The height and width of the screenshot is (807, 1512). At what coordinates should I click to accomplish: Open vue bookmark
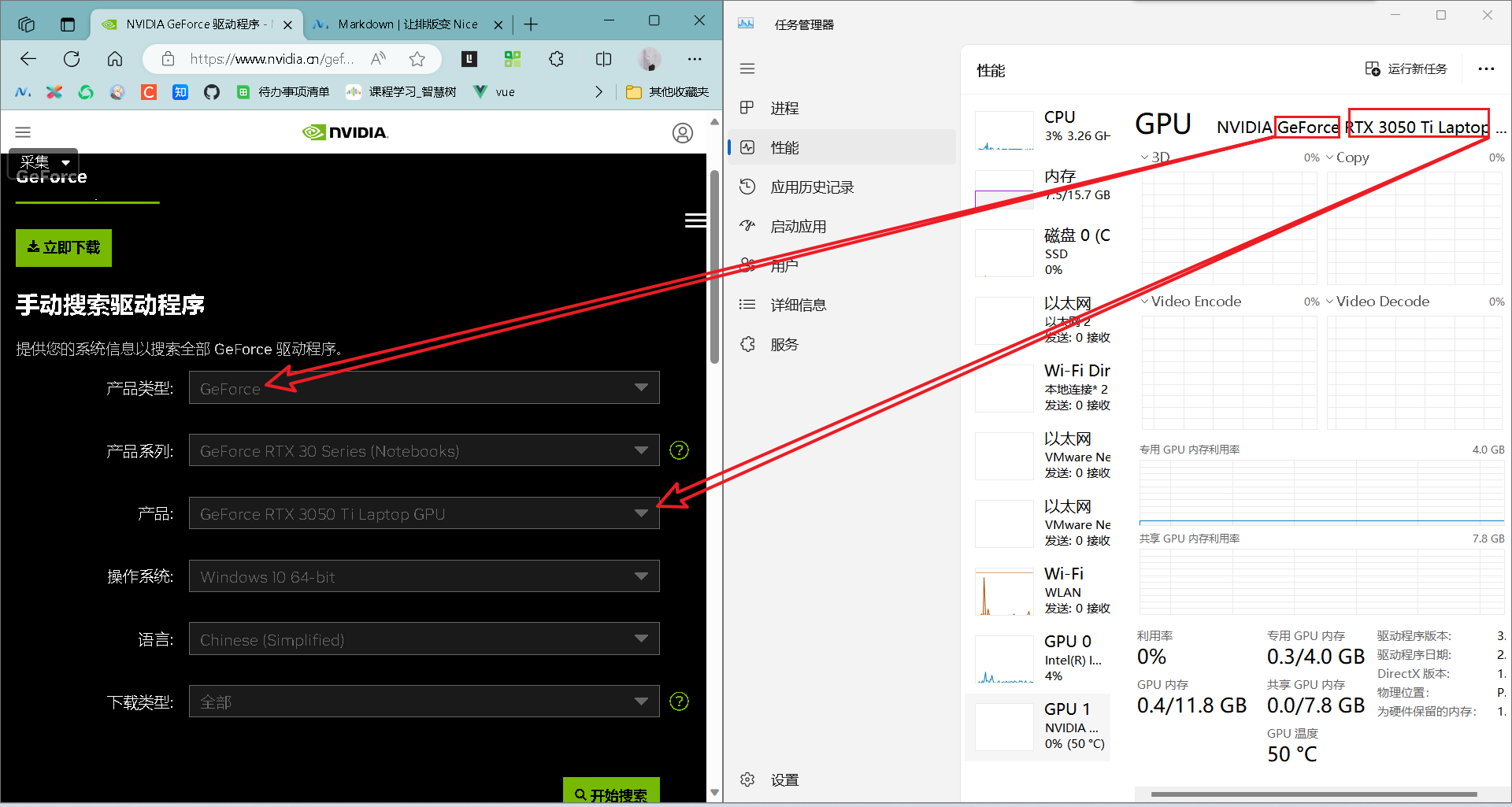(x=494, y=92)
